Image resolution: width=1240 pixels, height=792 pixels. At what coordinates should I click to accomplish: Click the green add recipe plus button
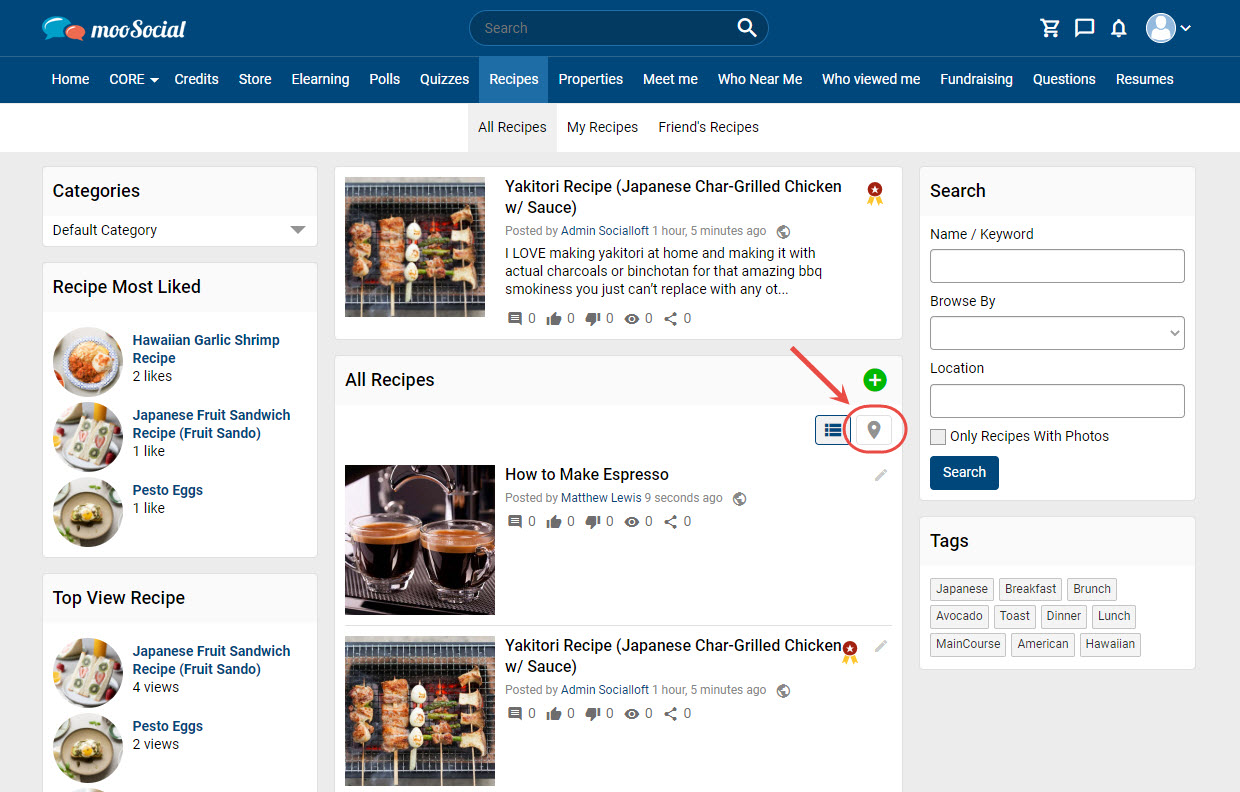[x=875, y=380]
